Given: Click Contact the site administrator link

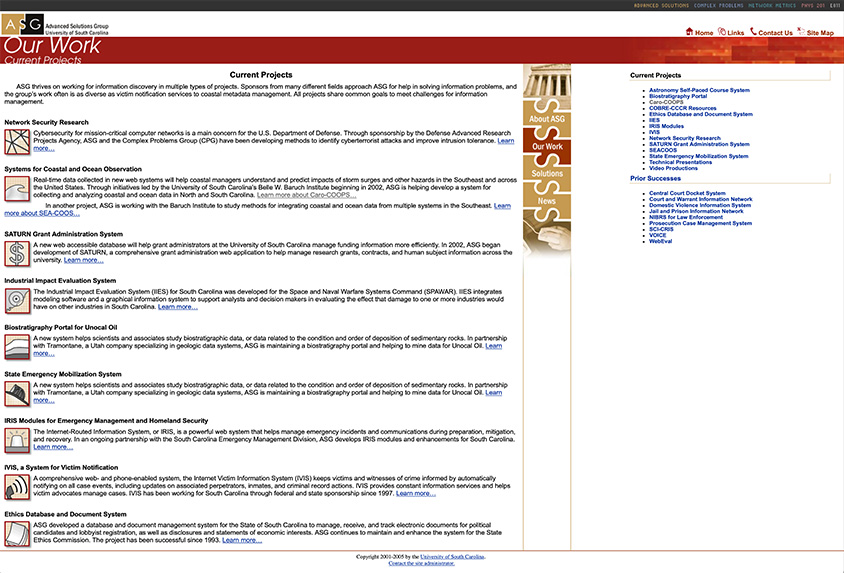Looking at the screenshot, I should point(421,563).
